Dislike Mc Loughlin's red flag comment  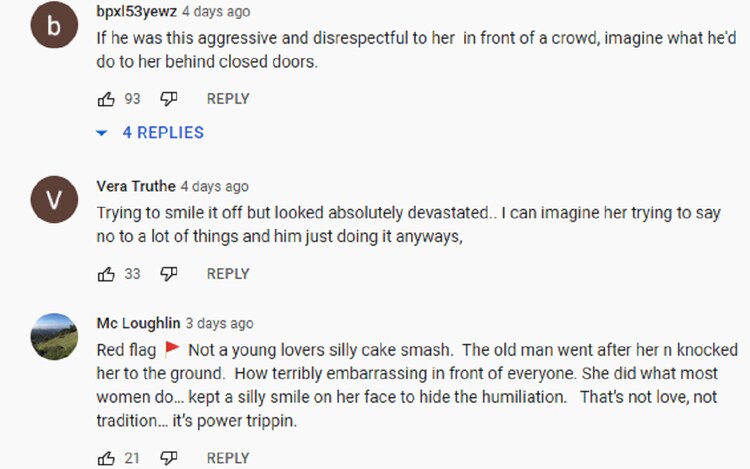(x=169, y=458)
